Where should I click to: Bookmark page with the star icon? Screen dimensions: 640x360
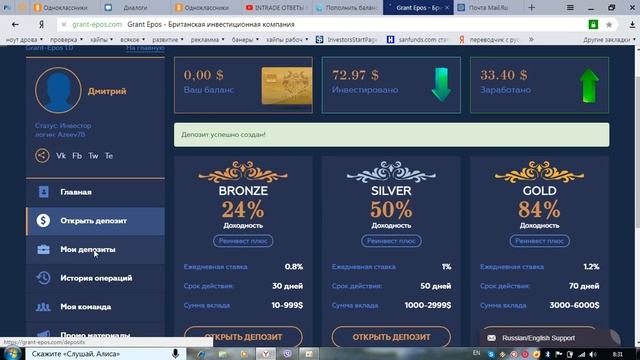tap(609, 24)
